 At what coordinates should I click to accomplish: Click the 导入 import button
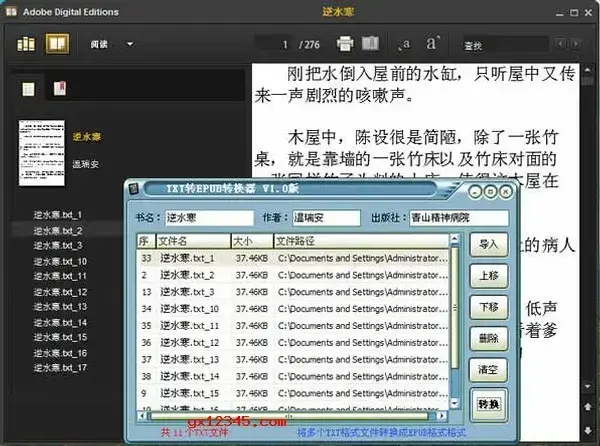(489, 244)
